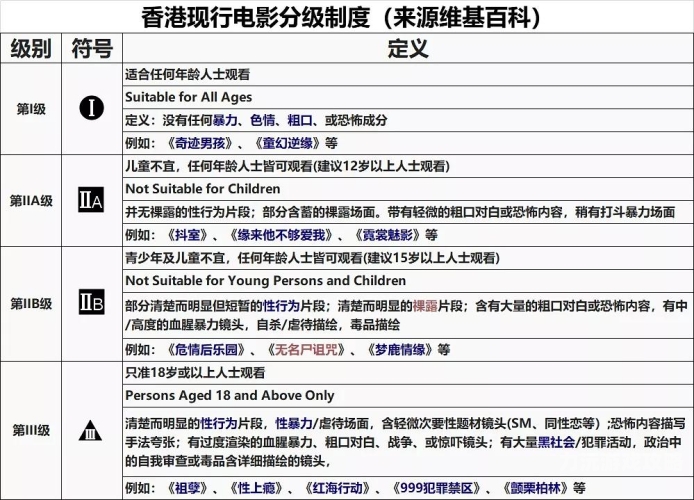Open the 《霓裳魅影》 film link
The image size is (694, 500).
point(387,235)
